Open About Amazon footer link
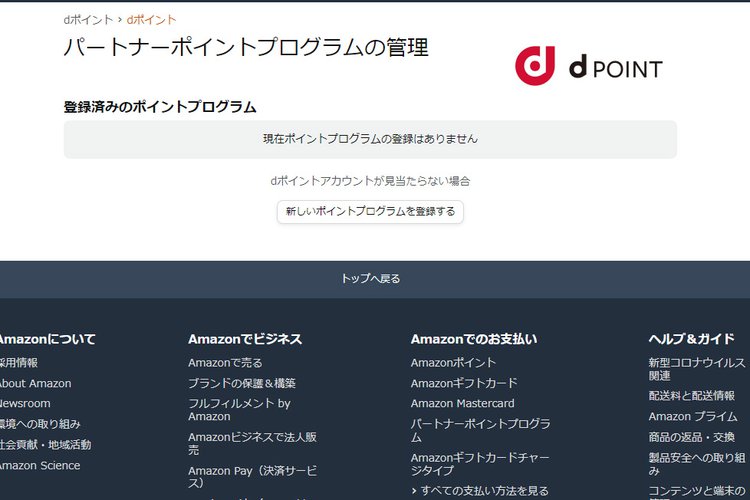750x500 pixels. point(35,383)
